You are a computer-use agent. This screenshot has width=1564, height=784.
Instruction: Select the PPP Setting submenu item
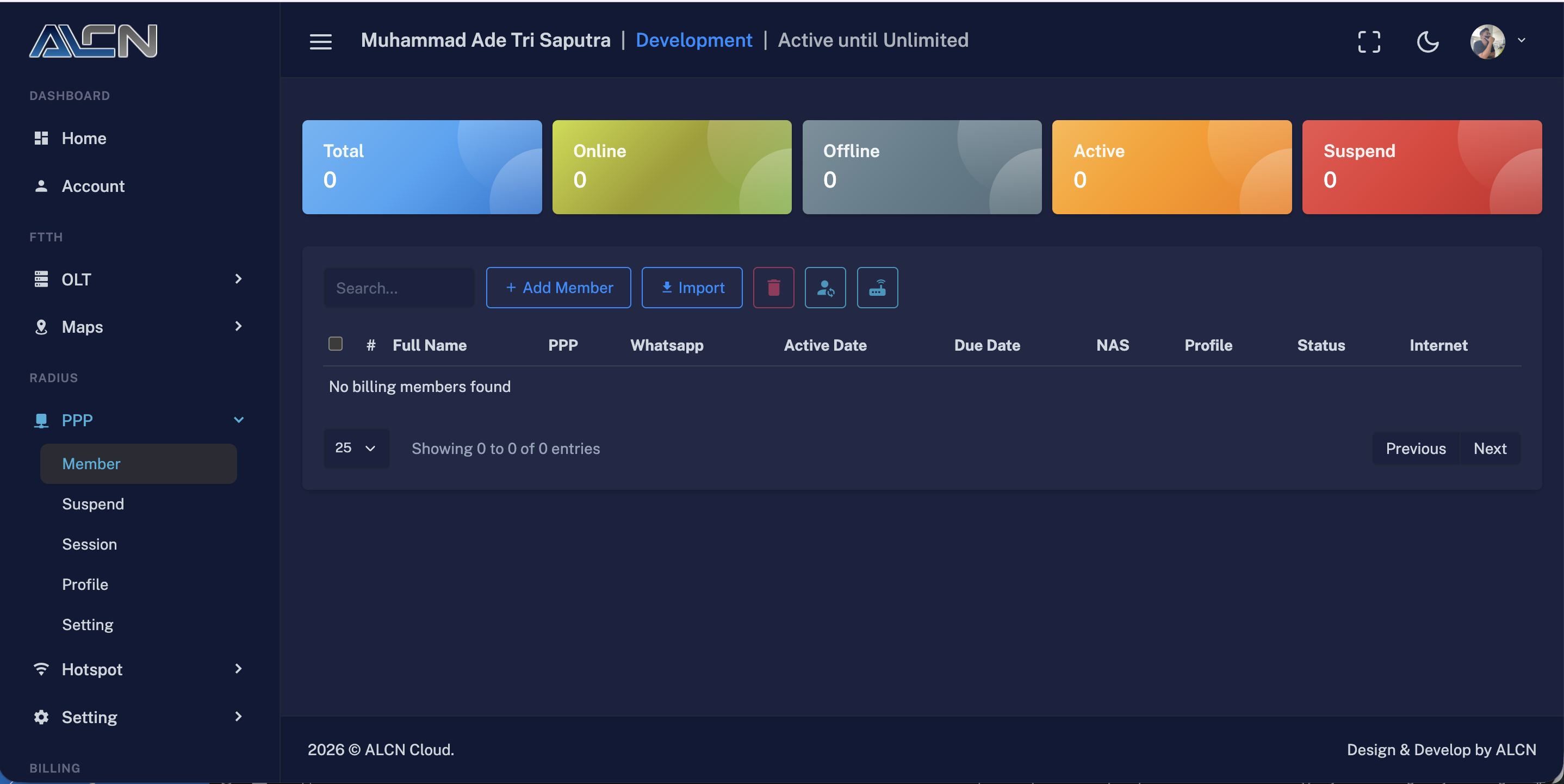88,624
